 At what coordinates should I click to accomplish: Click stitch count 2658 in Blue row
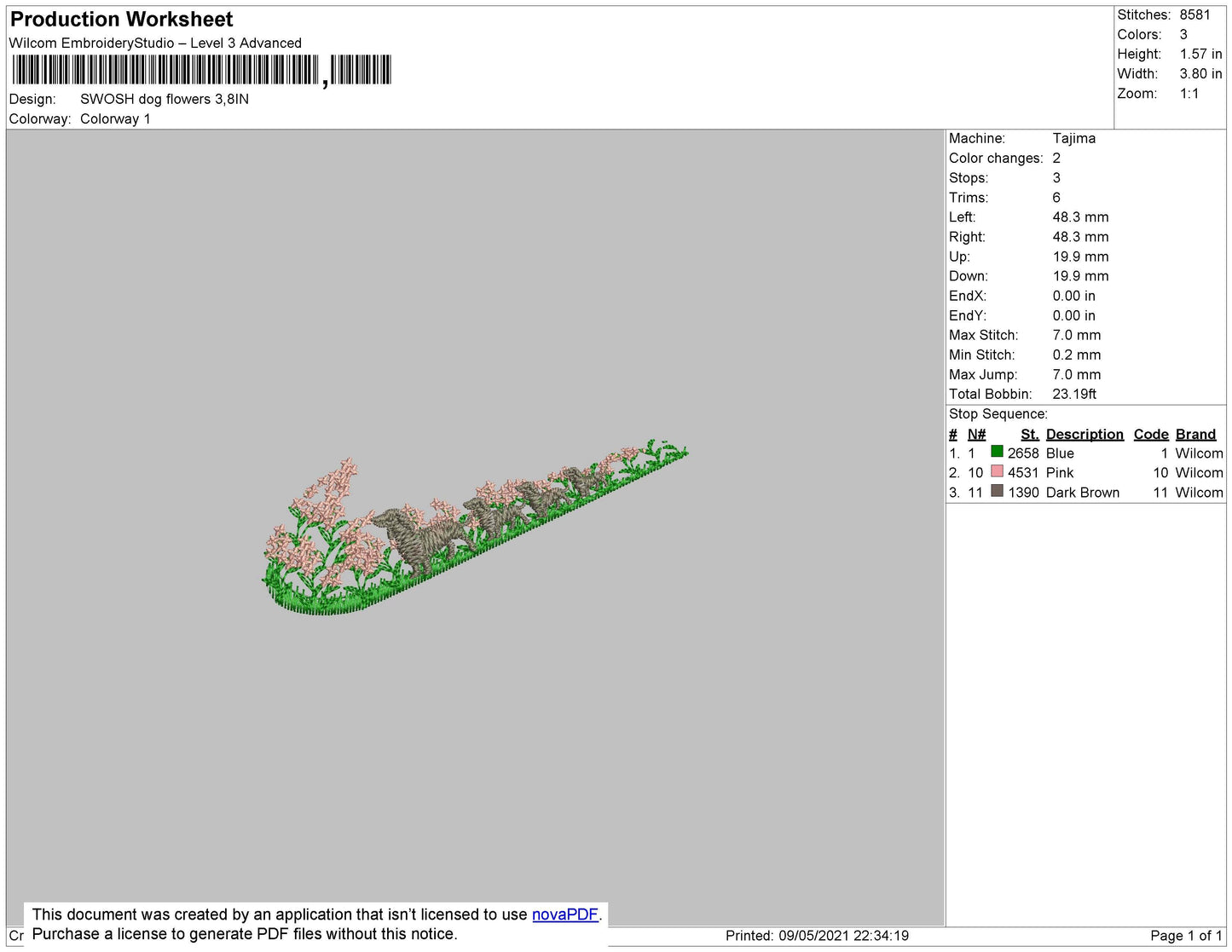tap(1023, 453)
